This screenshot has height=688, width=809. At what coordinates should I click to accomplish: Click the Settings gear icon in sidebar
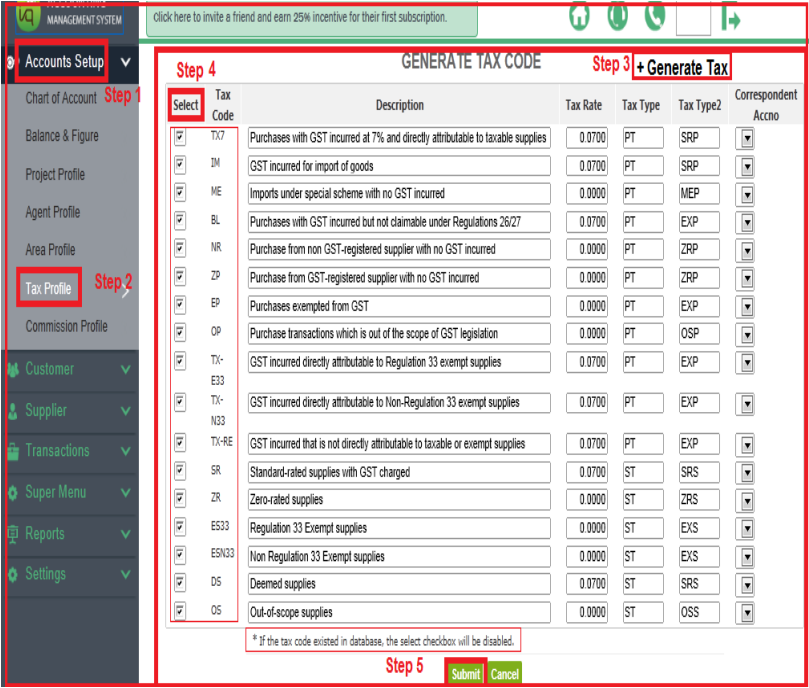coord(13,575)
